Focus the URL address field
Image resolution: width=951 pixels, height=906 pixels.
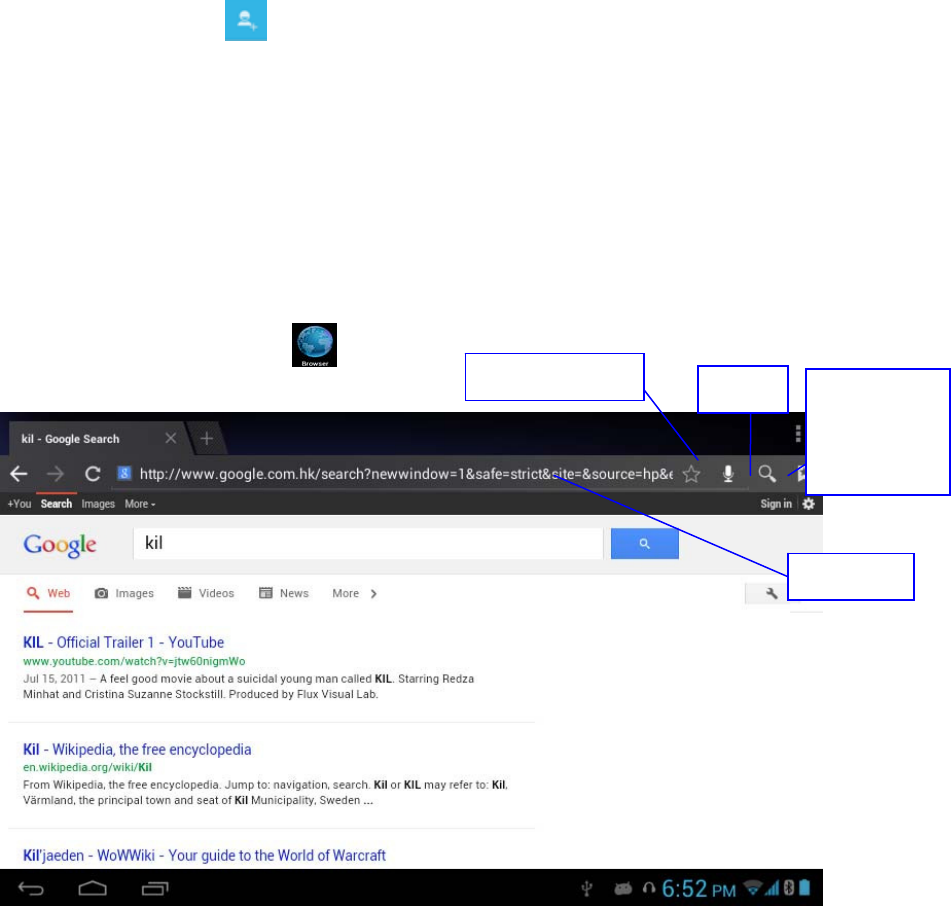[x=406, y=474]
